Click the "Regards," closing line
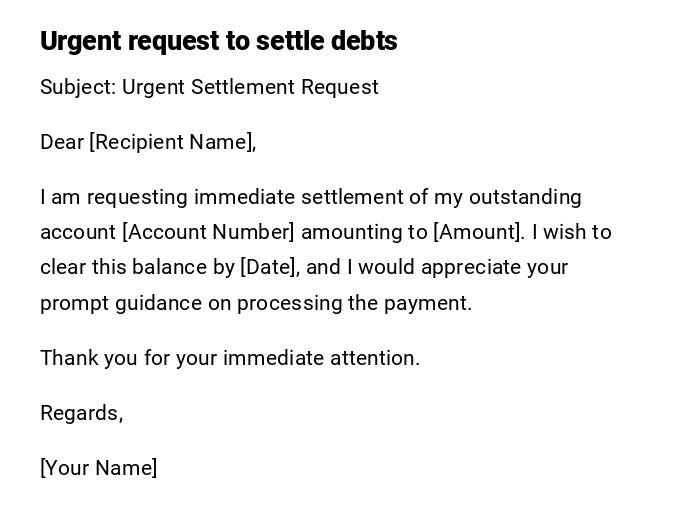This screenshot has height=530, width=700. (81, 413)
